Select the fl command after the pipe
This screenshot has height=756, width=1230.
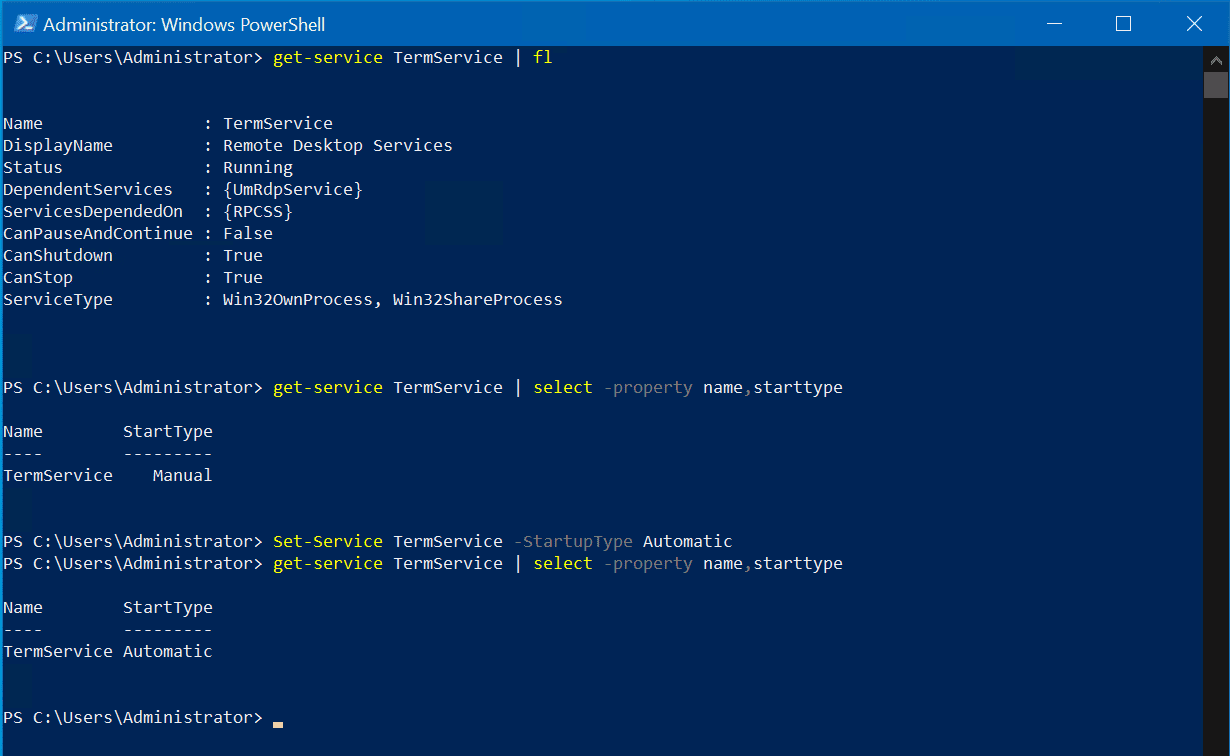click(x=542, y=57)
